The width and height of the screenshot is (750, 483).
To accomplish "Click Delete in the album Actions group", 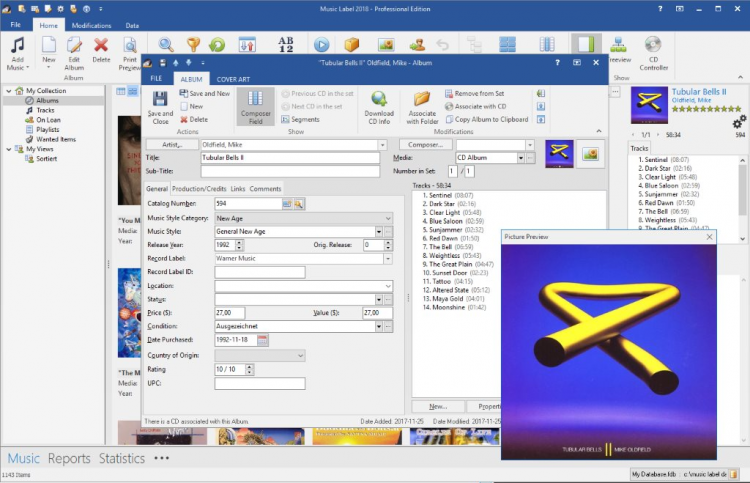I will click(x=194, y=120).
